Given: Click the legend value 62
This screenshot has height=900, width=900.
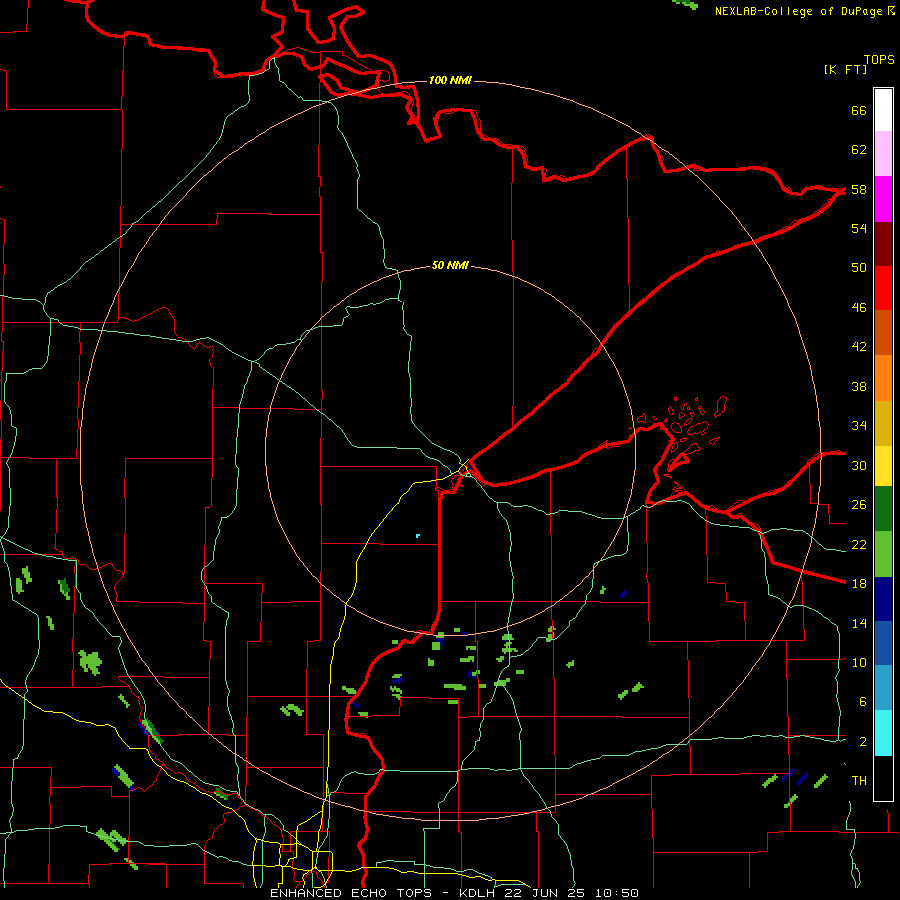Looking at the screenshot, I should click(859, 150).
